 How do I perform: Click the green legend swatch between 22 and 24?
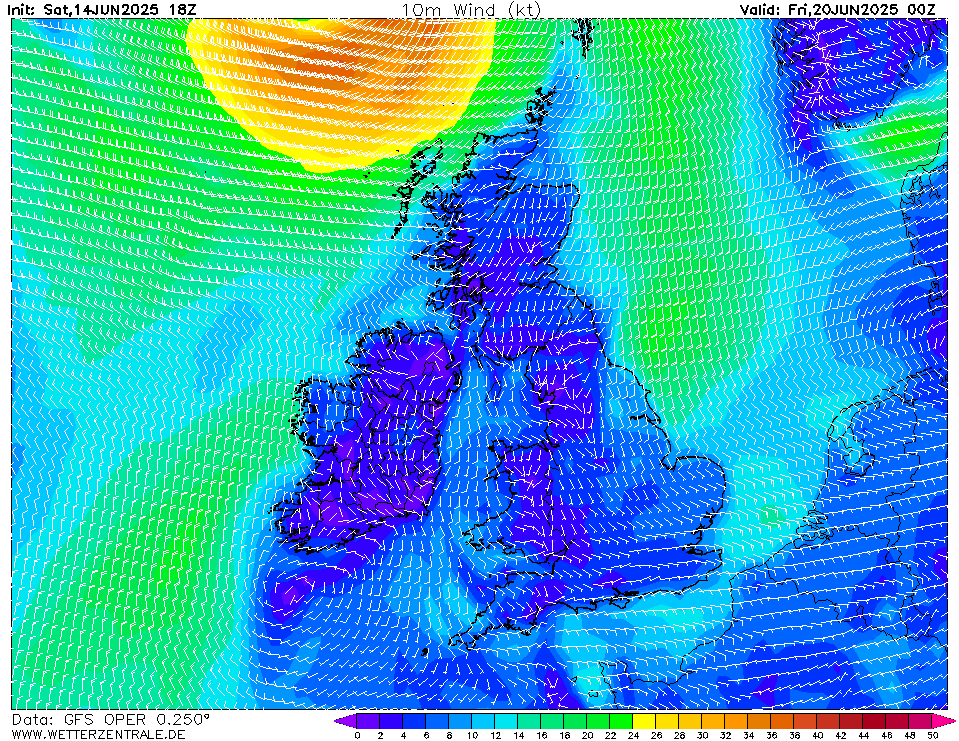[x=621, y=721]
